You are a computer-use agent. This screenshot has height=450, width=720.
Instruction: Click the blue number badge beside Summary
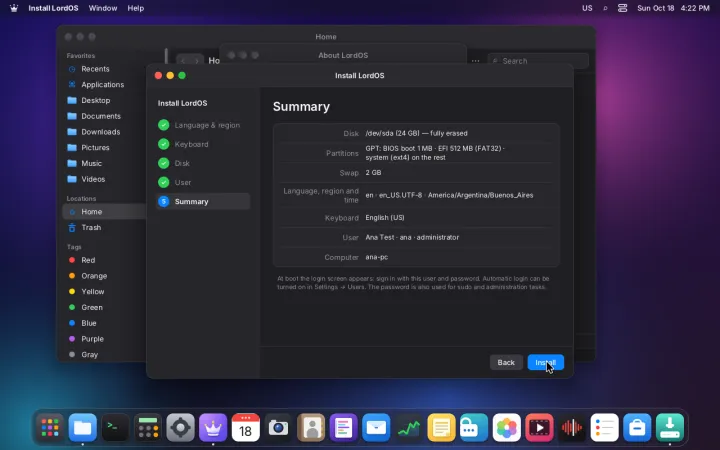point(163,201)
